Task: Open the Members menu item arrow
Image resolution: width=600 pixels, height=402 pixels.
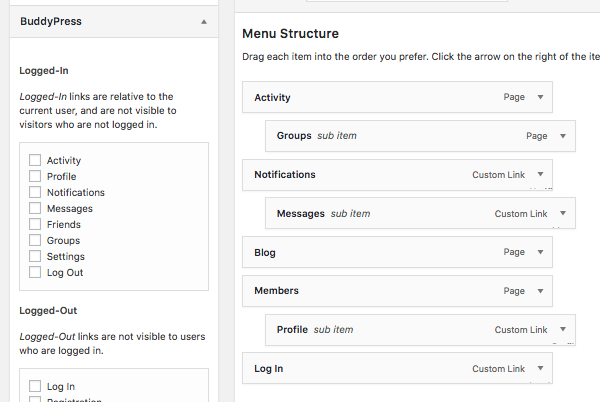Action: 541,291
